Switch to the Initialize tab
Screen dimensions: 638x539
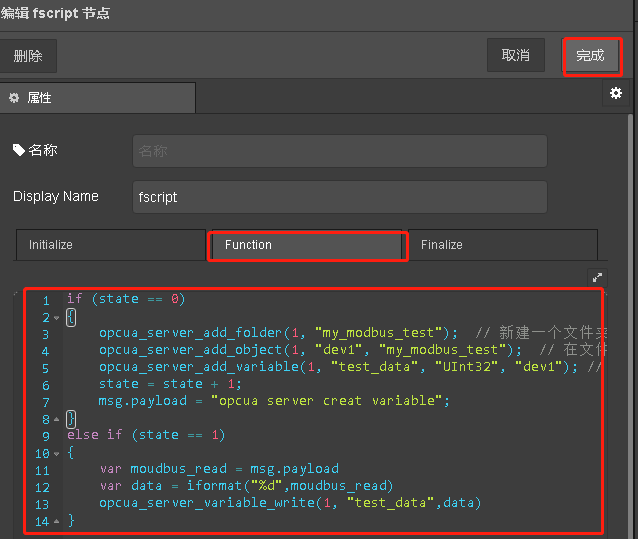click(110, 245)
